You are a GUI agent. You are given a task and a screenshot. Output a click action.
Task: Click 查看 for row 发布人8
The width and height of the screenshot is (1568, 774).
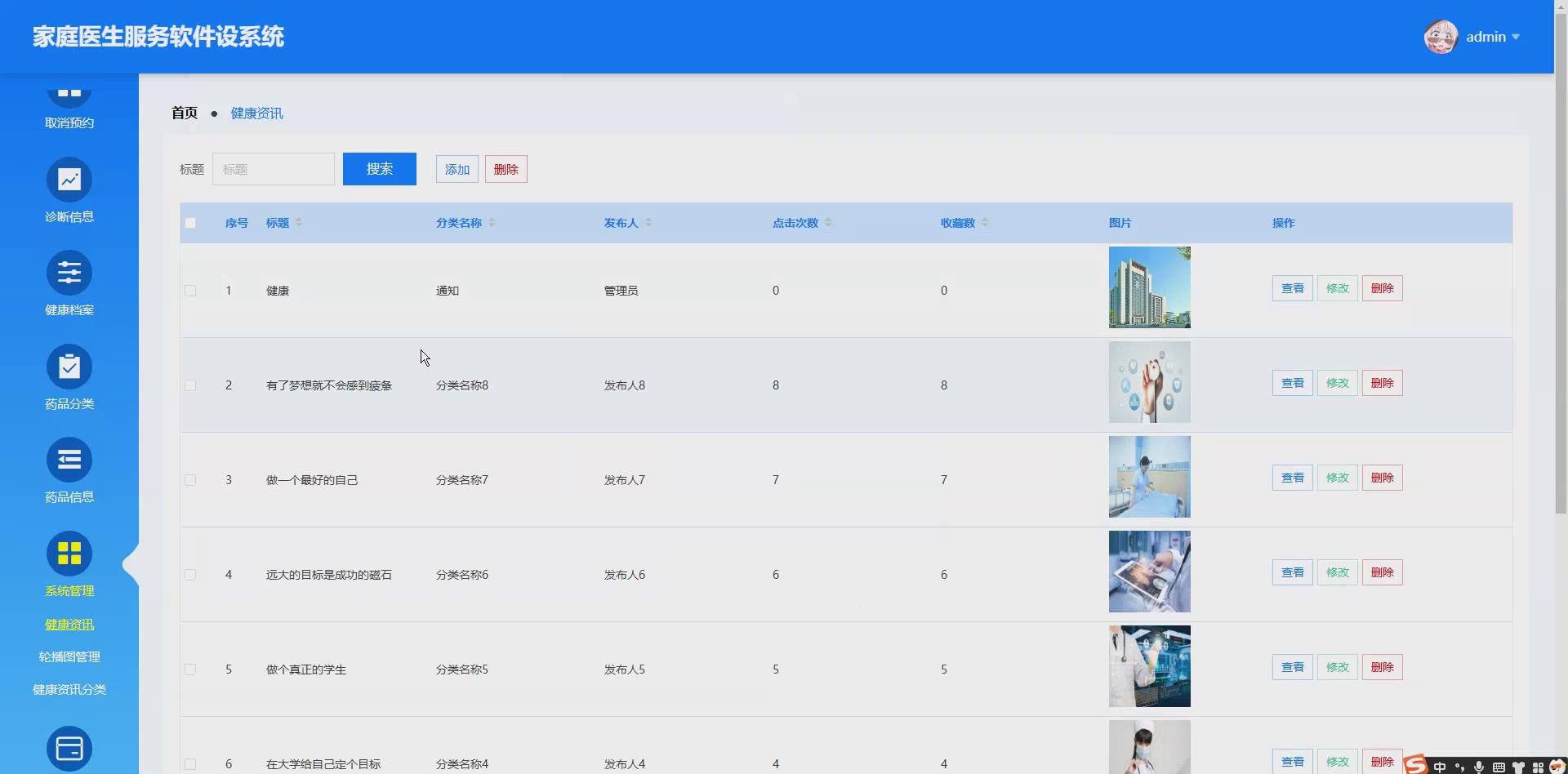[x=1293, y=383]
